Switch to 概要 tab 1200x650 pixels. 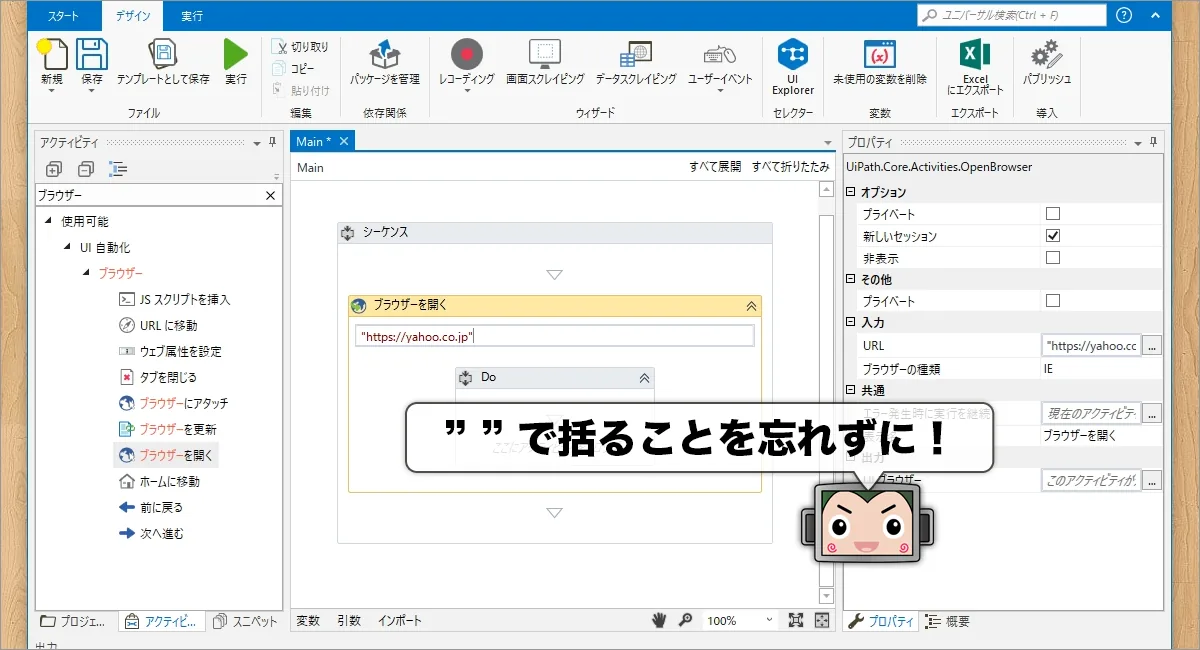click(x=948, y=621)
